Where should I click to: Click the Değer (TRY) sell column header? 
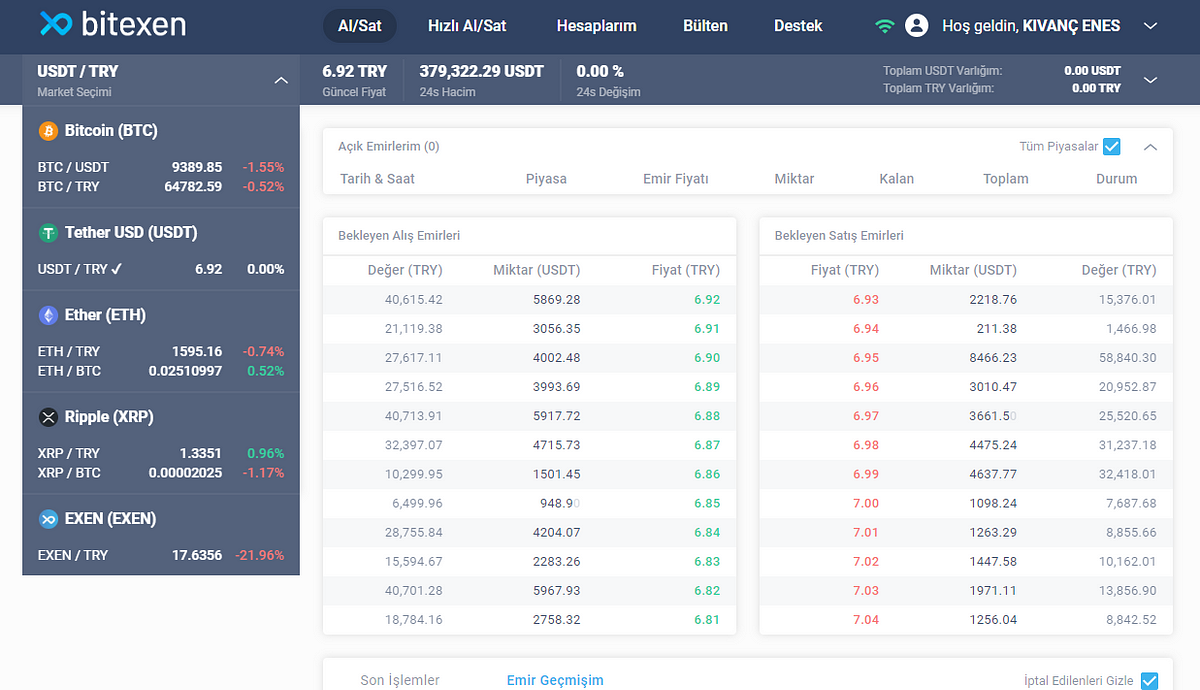tap(1119, 270)
